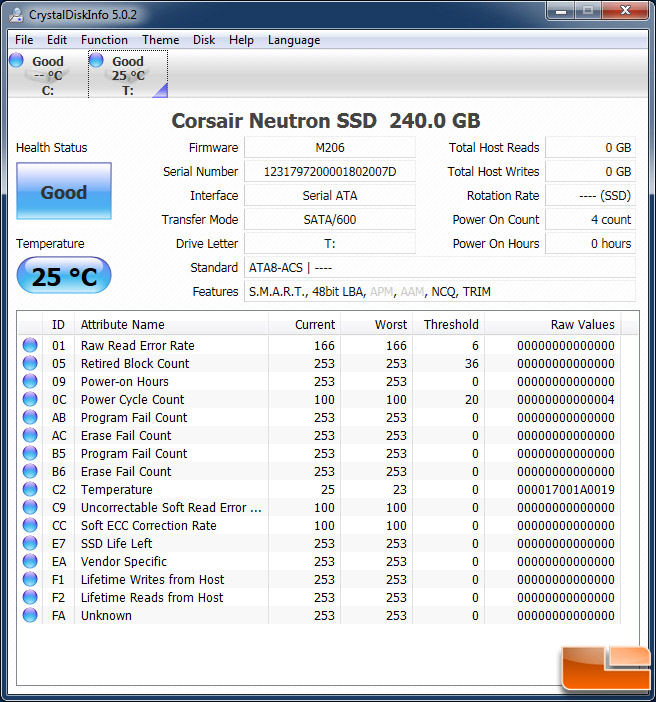Click the Threshold column header
656x702 pixels.
[x=449, y=325]
